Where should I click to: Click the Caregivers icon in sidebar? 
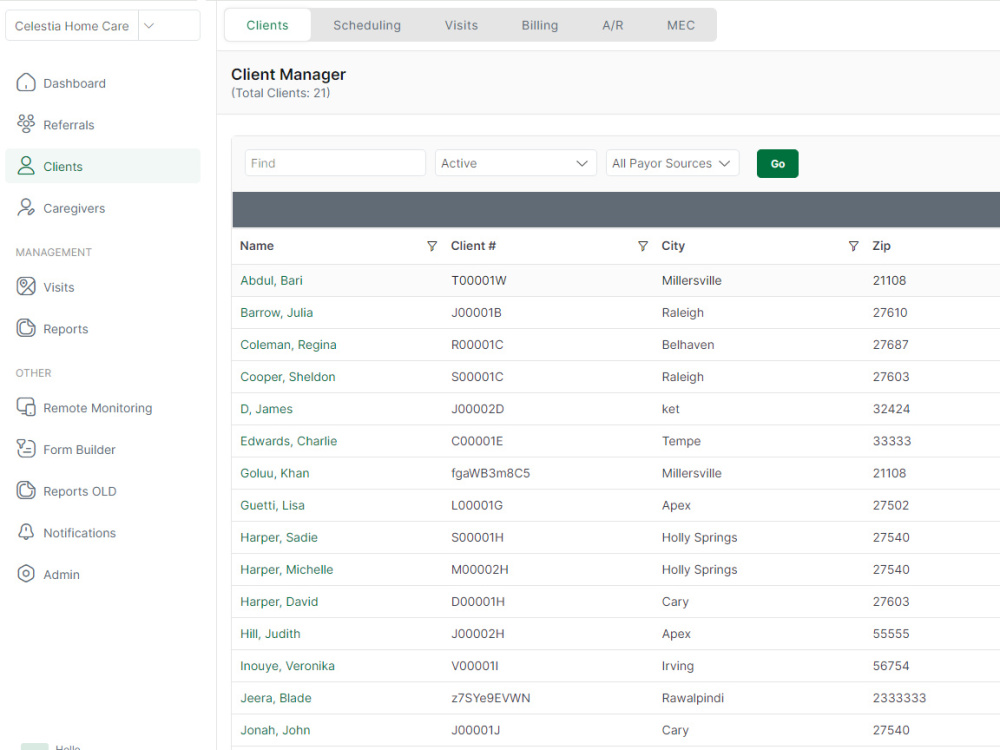(x=26, y=207)
